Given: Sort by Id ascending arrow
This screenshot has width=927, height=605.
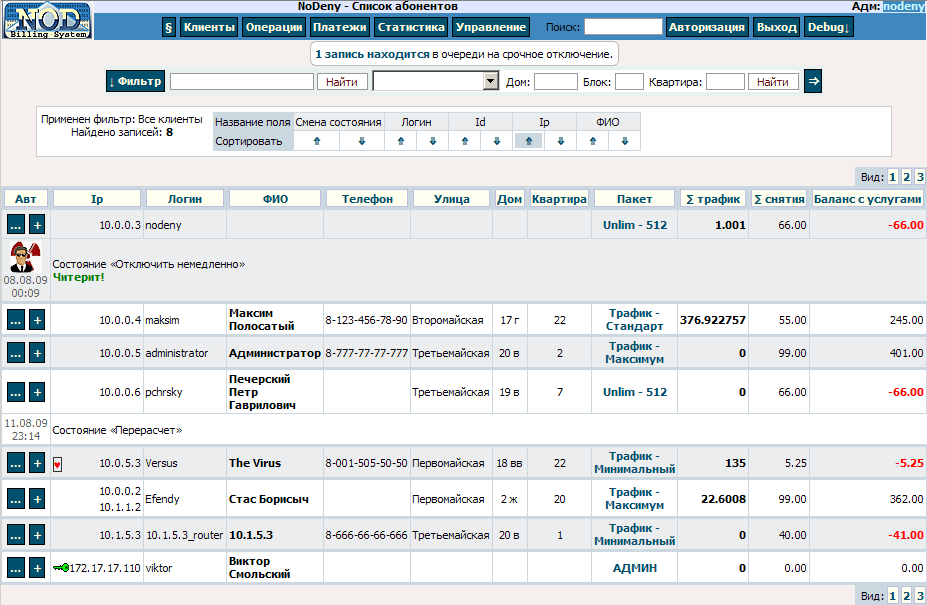Looking at the screenshot, I should coord(465,141).
